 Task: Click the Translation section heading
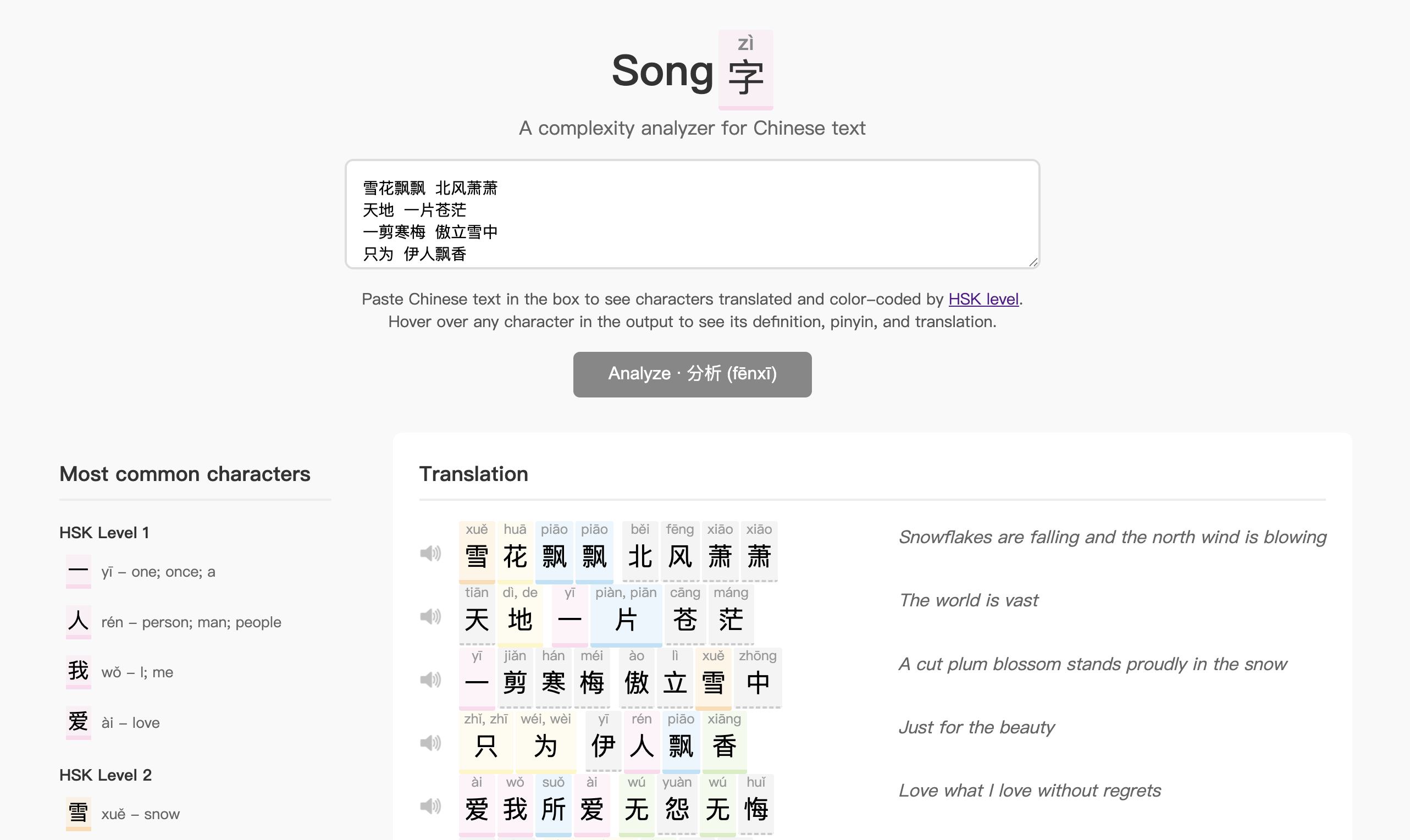tap(473, 474)
